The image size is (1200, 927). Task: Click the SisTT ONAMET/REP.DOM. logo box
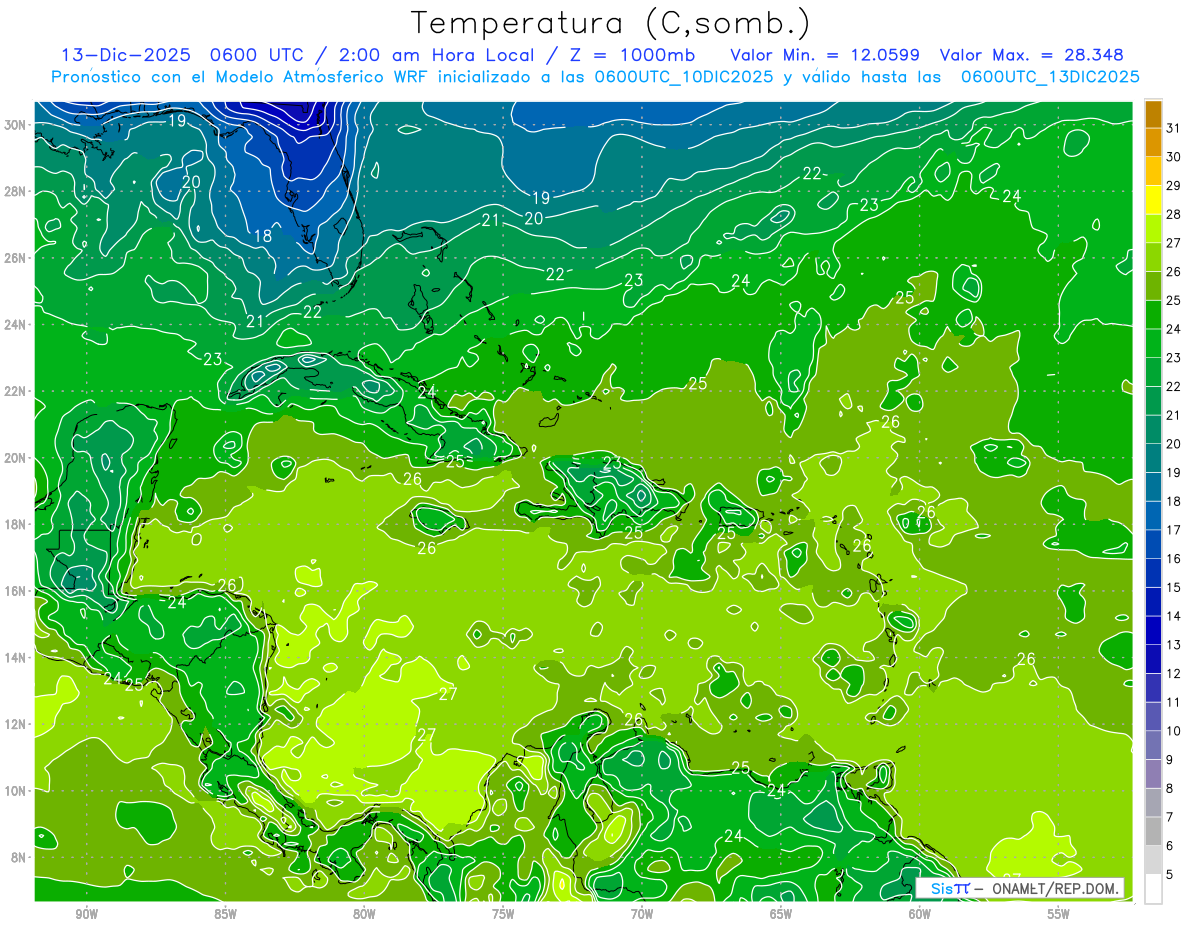click(1020, 888)
